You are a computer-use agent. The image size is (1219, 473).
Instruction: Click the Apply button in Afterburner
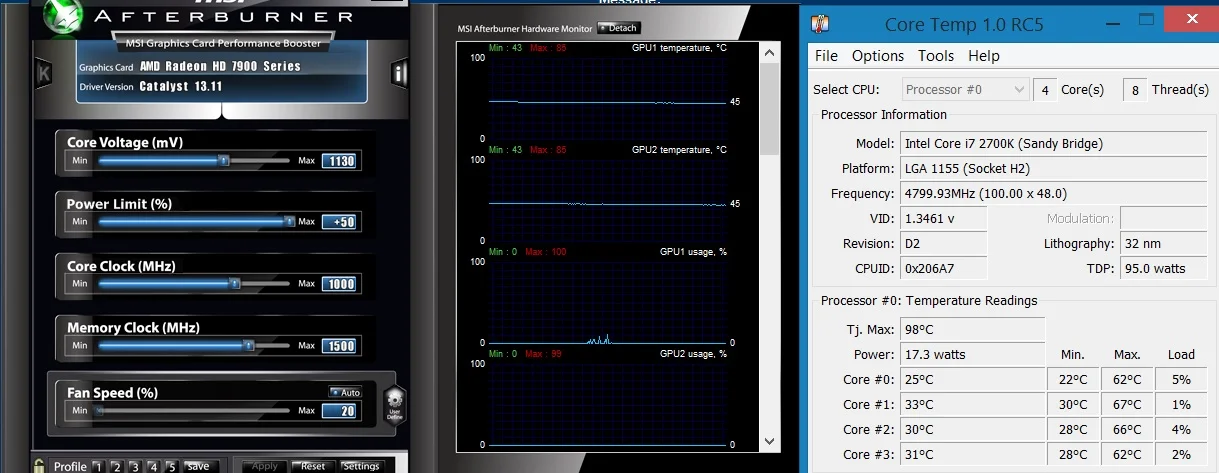coord(264,466)
